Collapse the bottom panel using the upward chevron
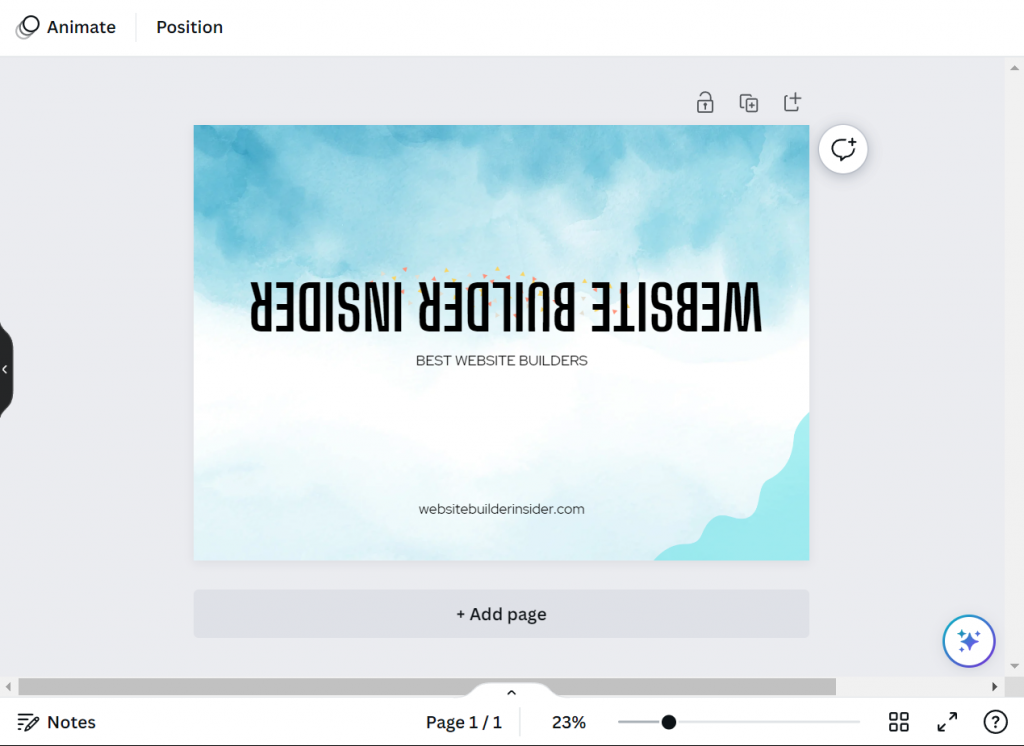 (x=511, y=691)
